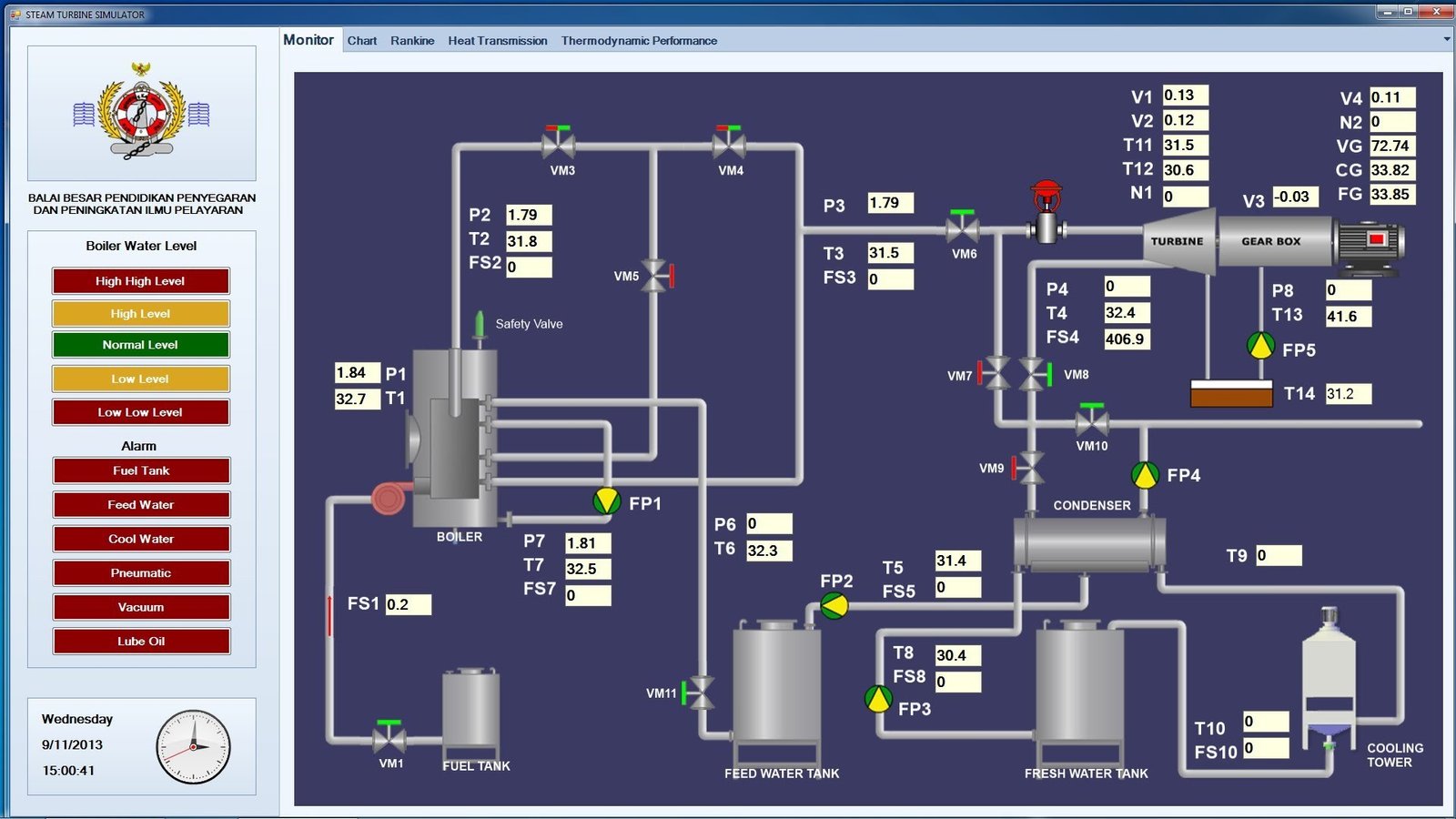
Task: Click the FS1 fuel flow value field
Action: (x=408, y=604)
